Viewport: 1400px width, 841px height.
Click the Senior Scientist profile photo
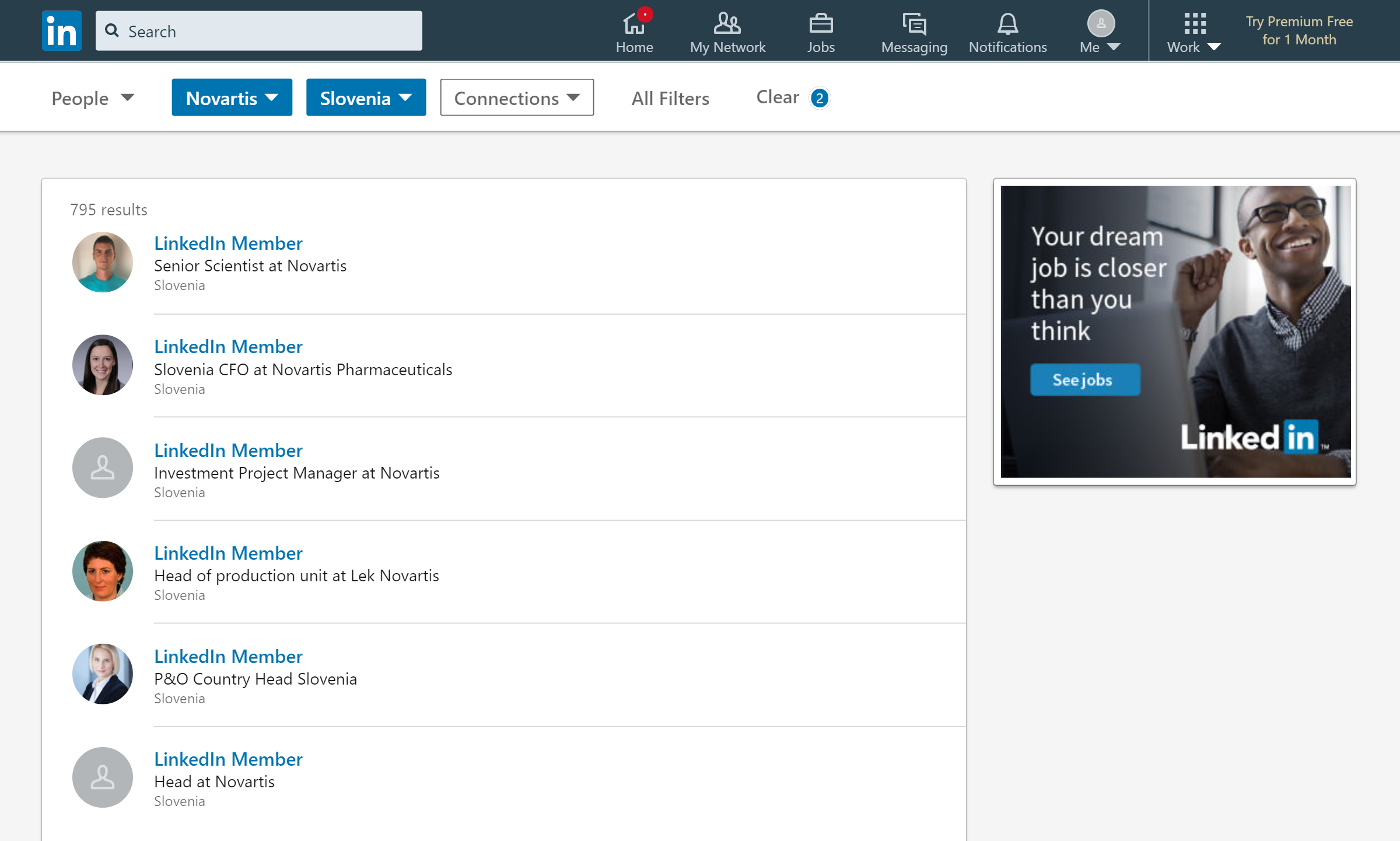[103, 262]
